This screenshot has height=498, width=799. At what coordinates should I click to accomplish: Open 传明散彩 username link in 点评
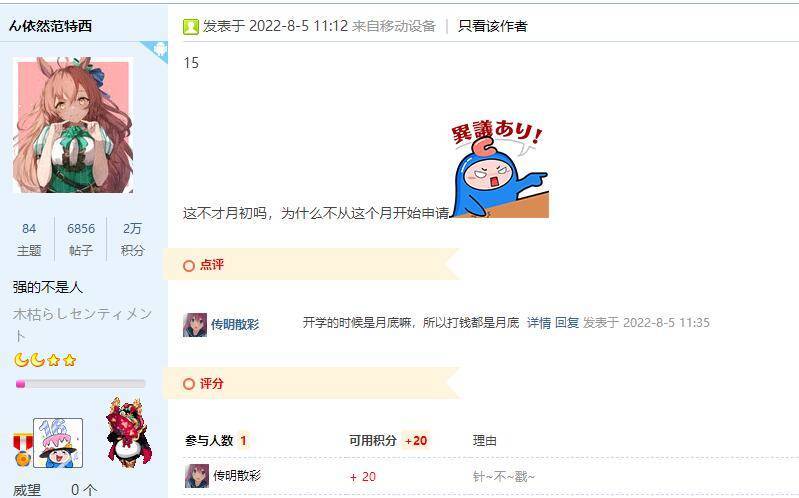[235, 325]
